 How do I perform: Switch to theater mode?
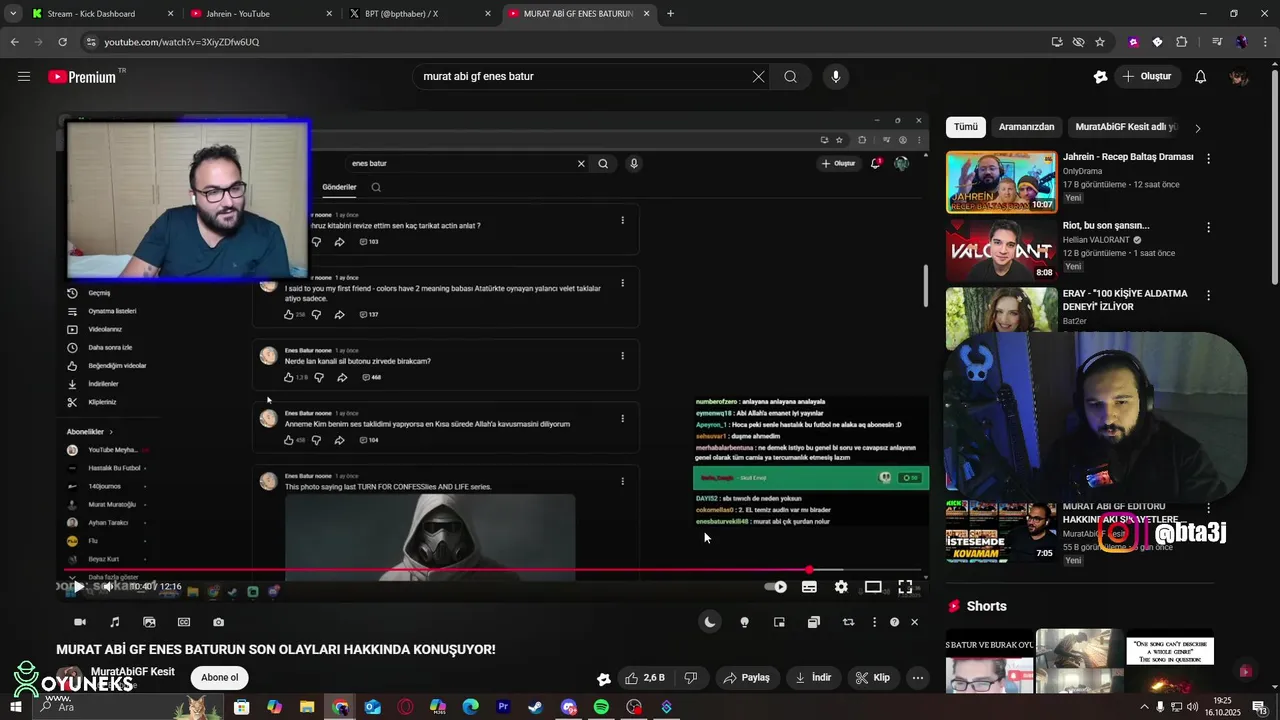click(x=873, y=587)
